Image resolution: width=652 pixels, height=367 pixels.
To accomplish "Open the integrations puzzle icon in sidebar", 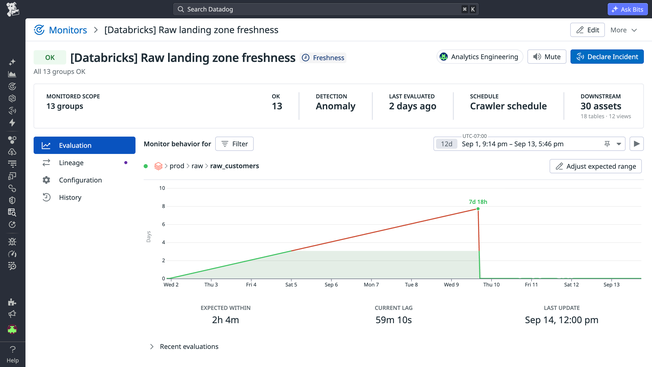I will [x=12, y=302].
